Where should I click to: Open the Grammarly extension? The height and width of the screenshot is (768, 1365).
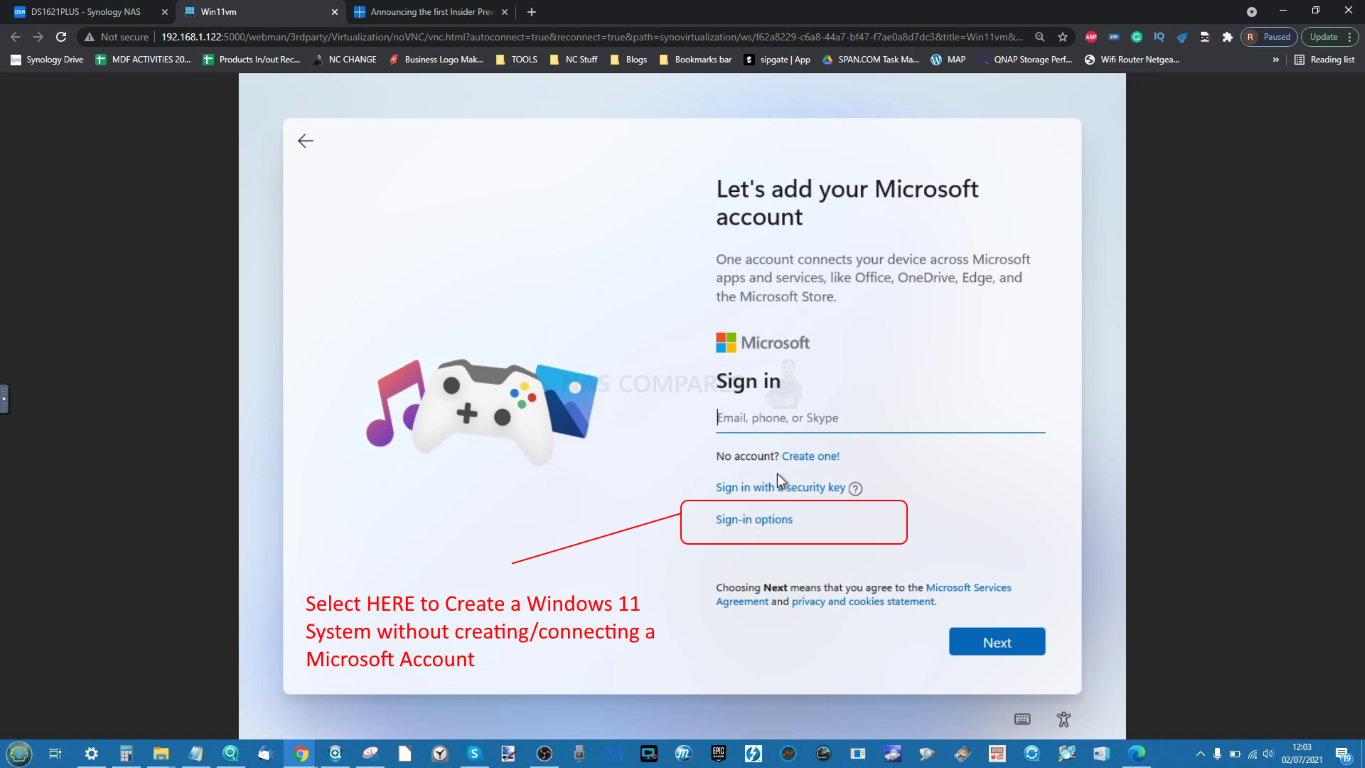click(1137, 37)
